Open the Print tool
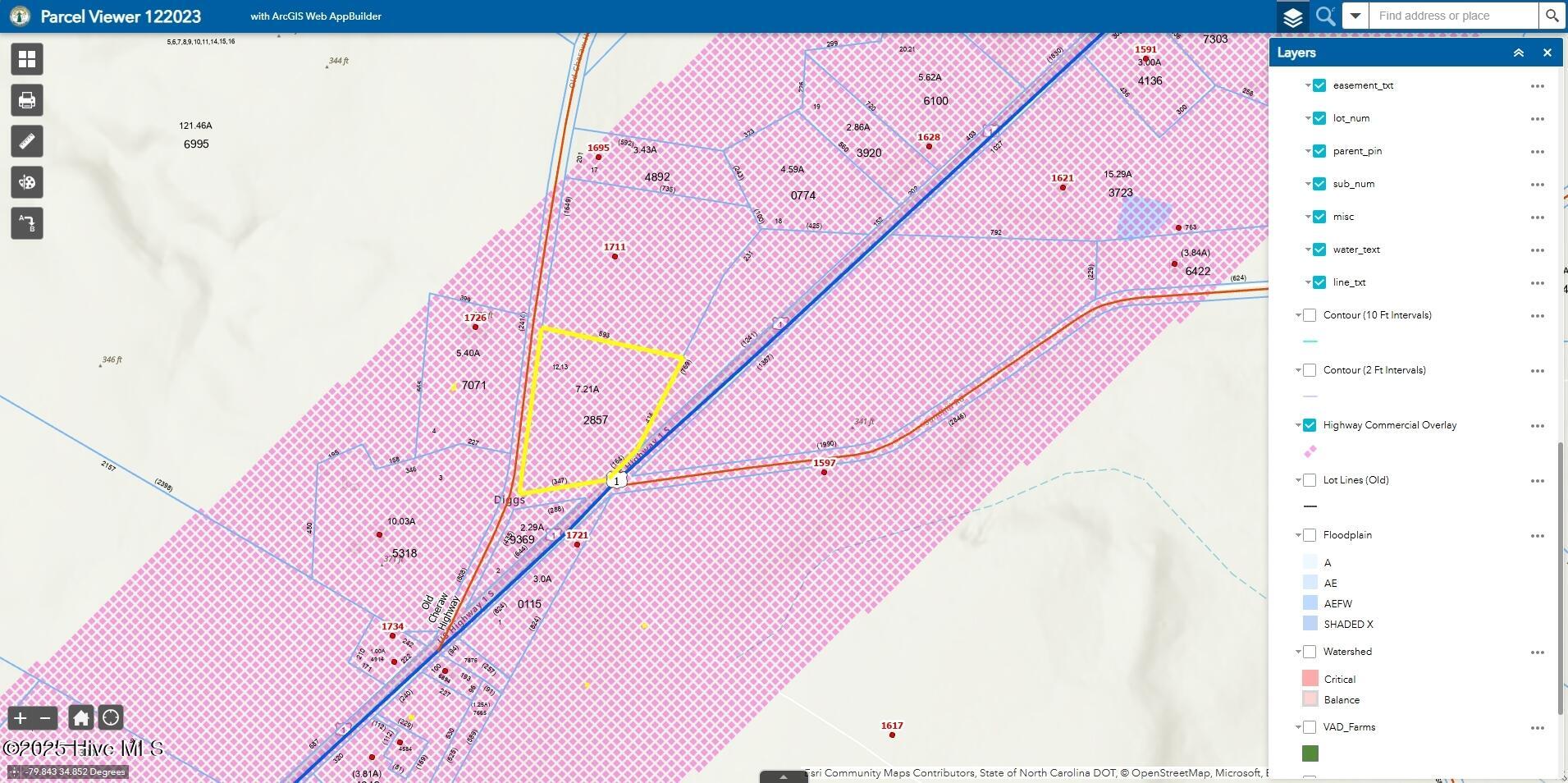 [26, 99]
